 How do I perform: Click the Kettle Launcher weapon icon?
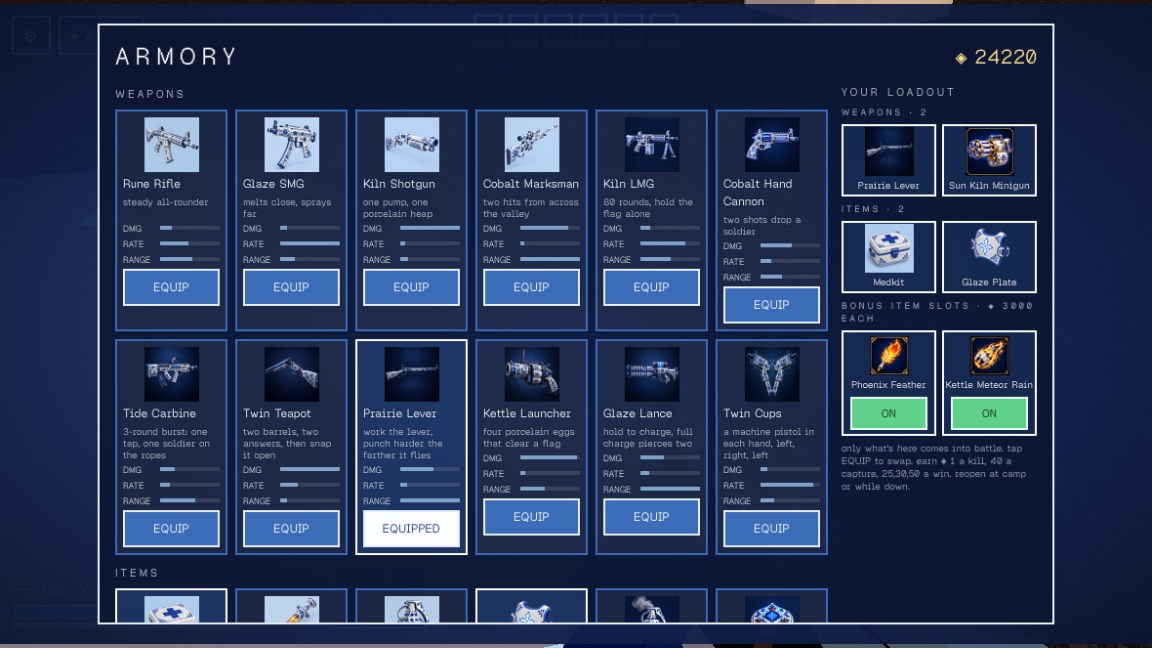[x=531, y=374]
